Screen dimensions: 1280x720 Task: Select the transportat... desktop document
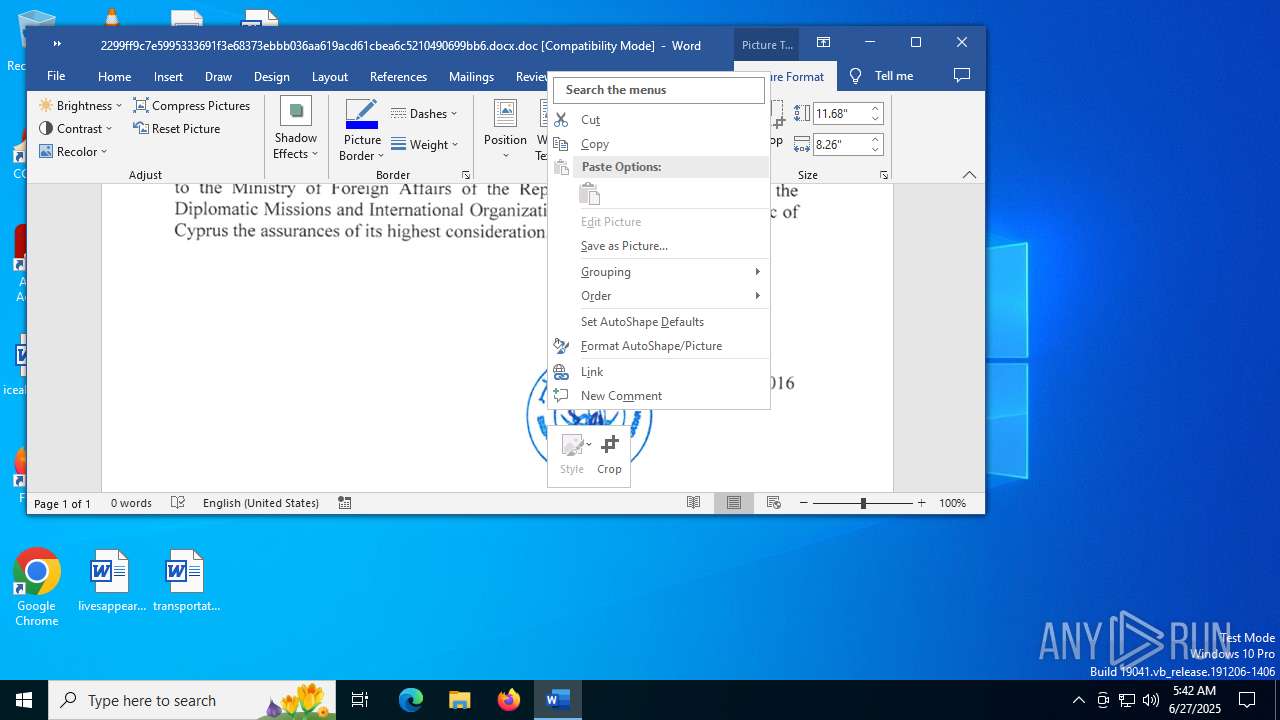point(186,581)
